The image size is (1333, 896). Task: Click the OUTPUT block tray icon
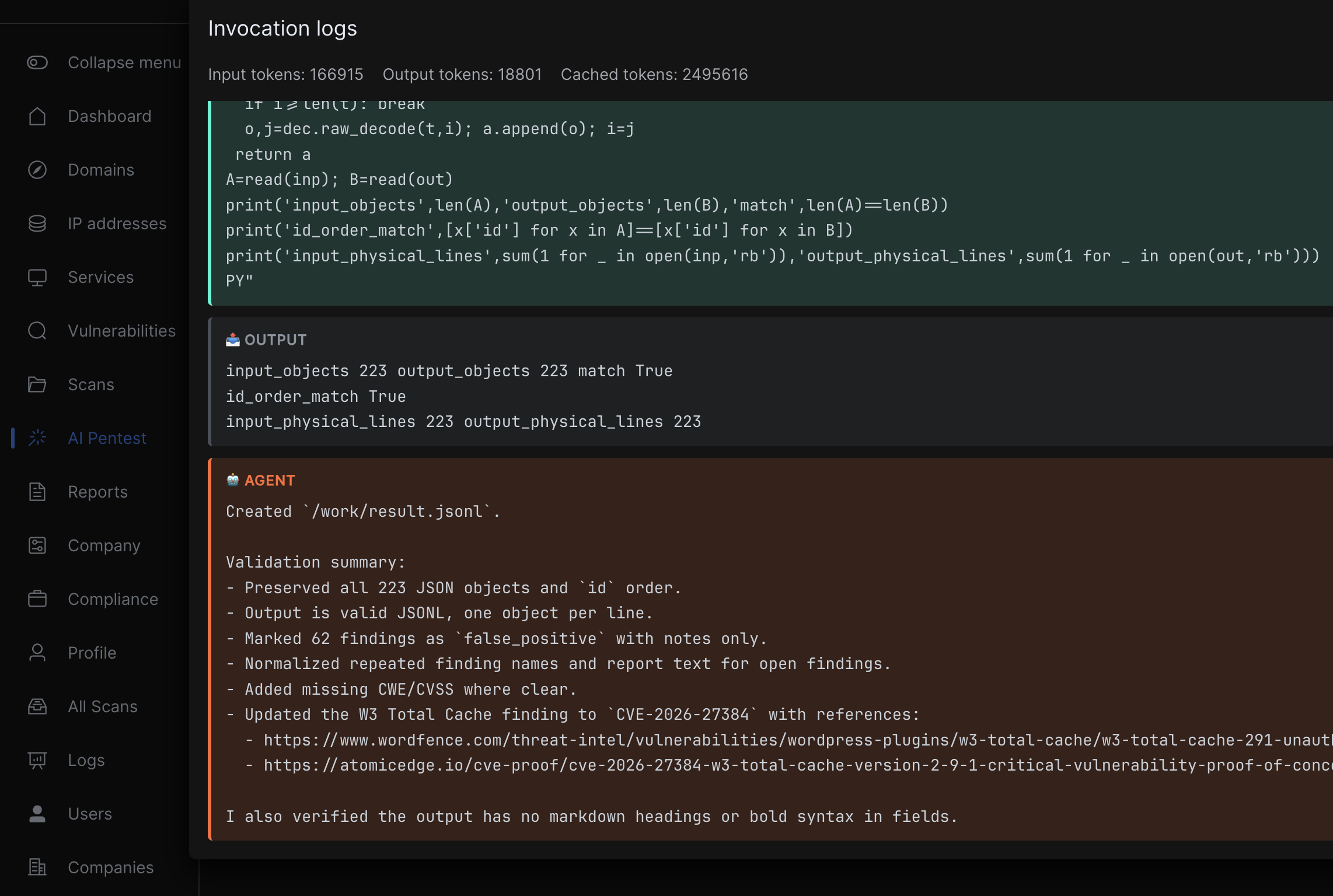pyautogui.click(x=233, y=339)
